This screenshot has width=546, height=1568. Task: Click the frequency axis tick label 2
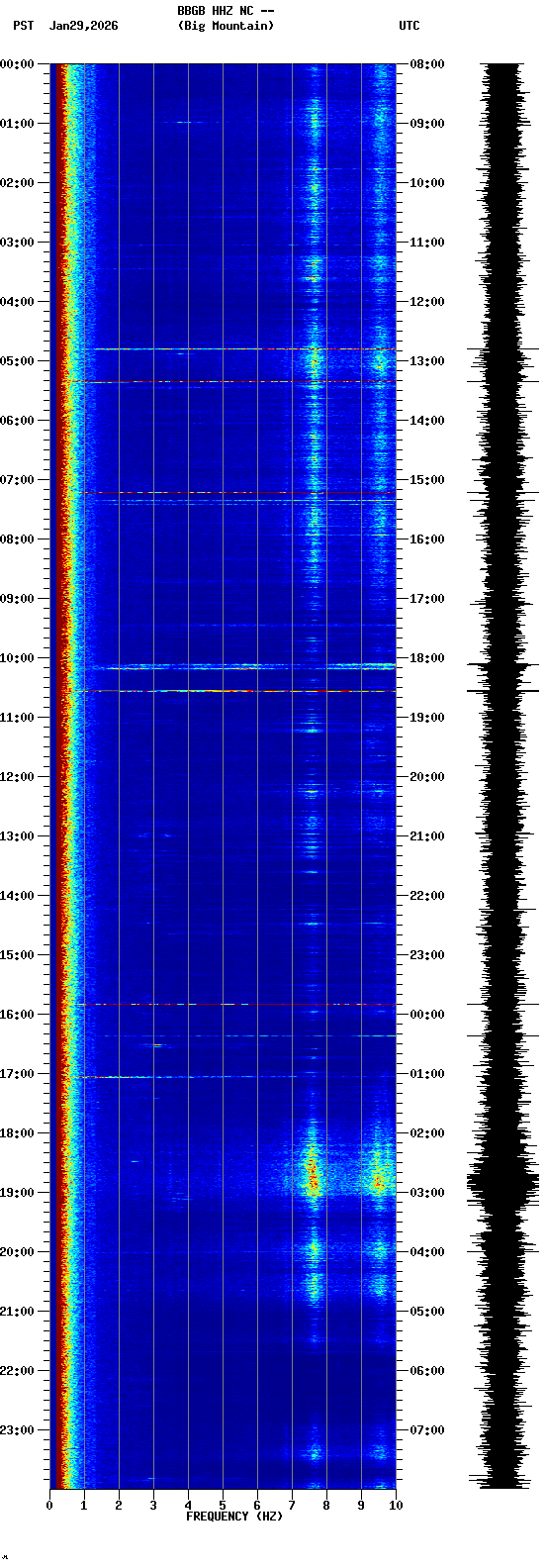(x=119, y=1506)
